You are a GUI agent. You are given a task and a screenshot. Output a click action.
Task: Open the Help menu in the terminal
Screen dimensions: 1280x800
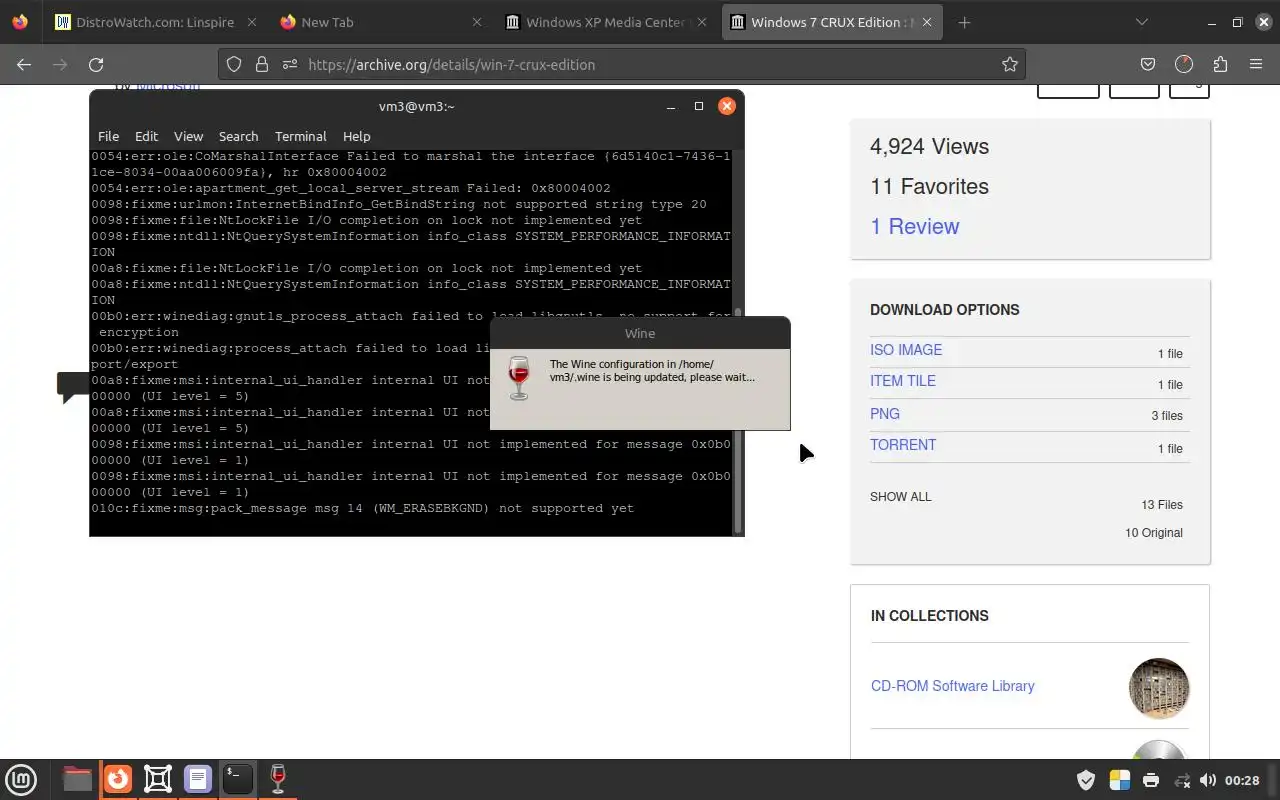(356, 136)
